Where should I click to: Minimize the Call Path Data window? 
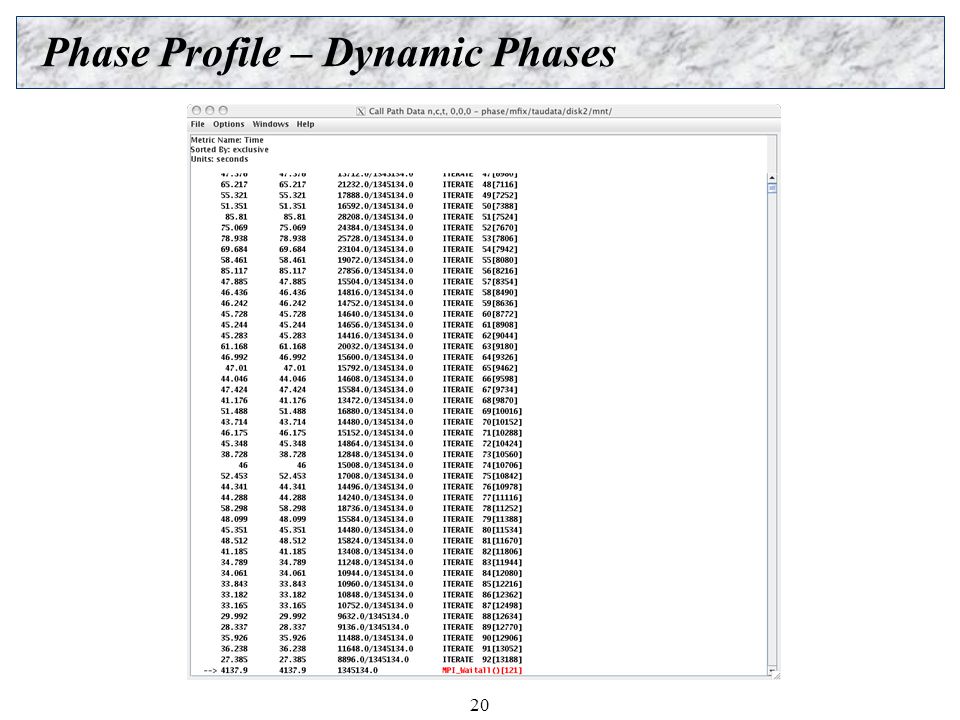(210, 110)
